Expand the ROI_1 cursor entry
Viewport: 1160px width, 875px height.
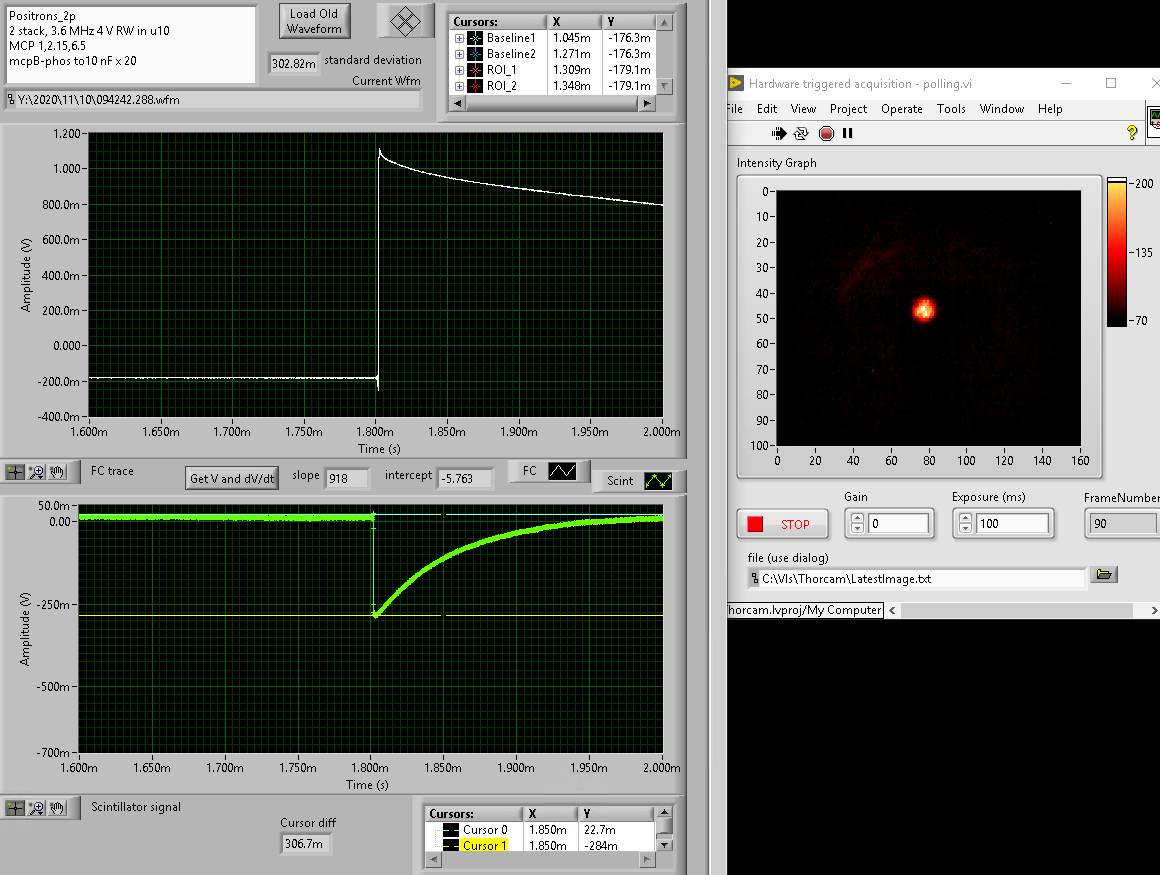click(459, 70)
